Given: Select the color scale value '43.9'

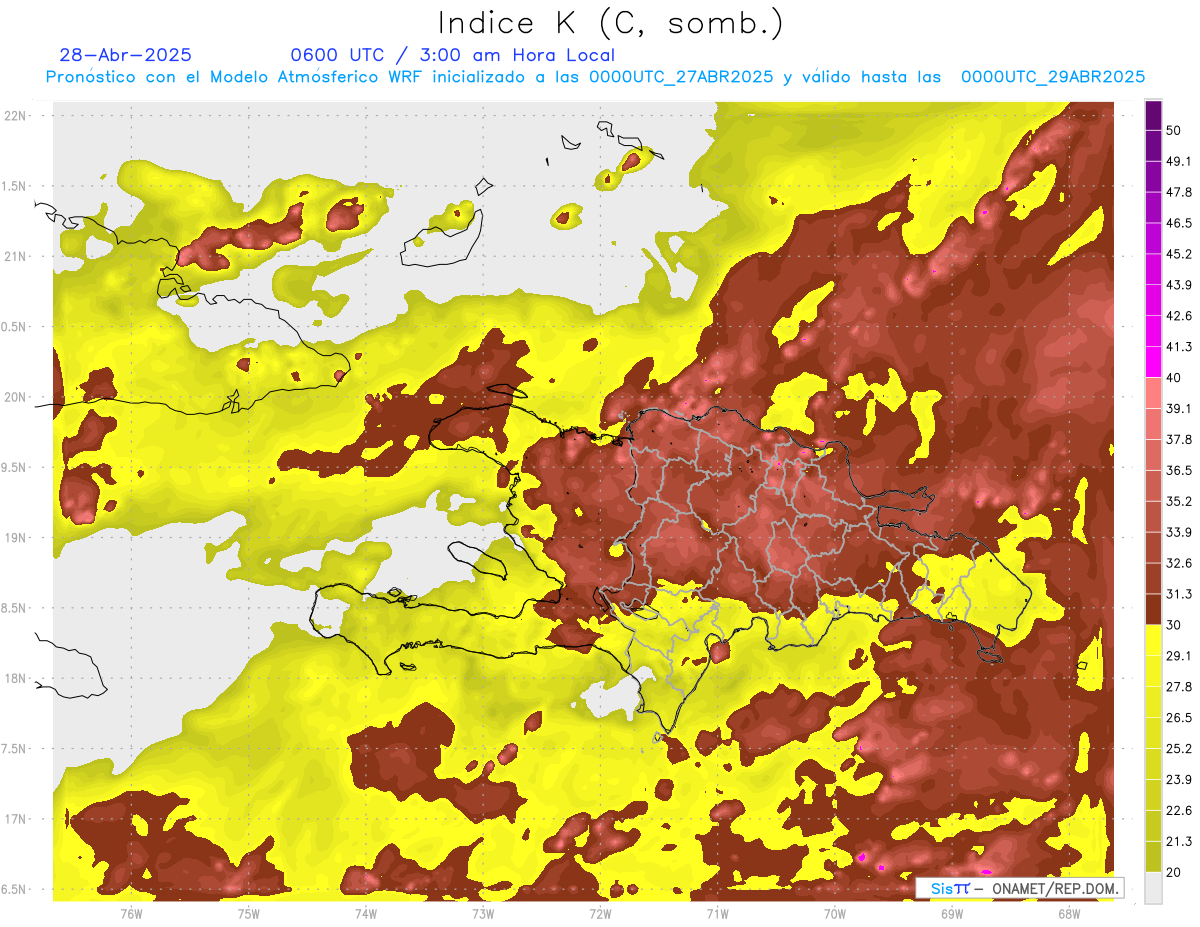Looking at the screenshot, I should [x=1179, y=285].
